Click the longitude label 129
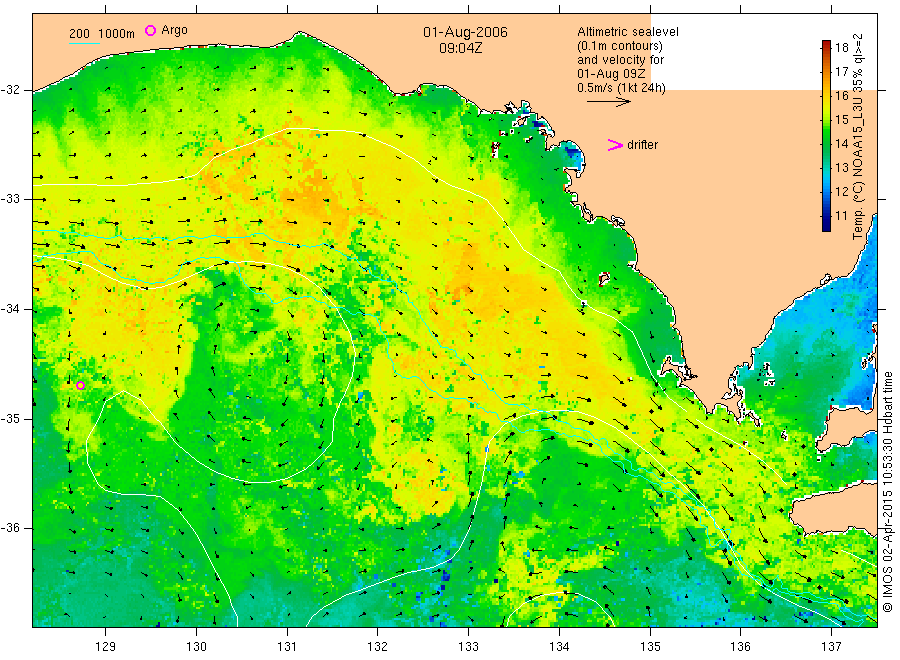 pyautogui.click(x=106, y=647)
